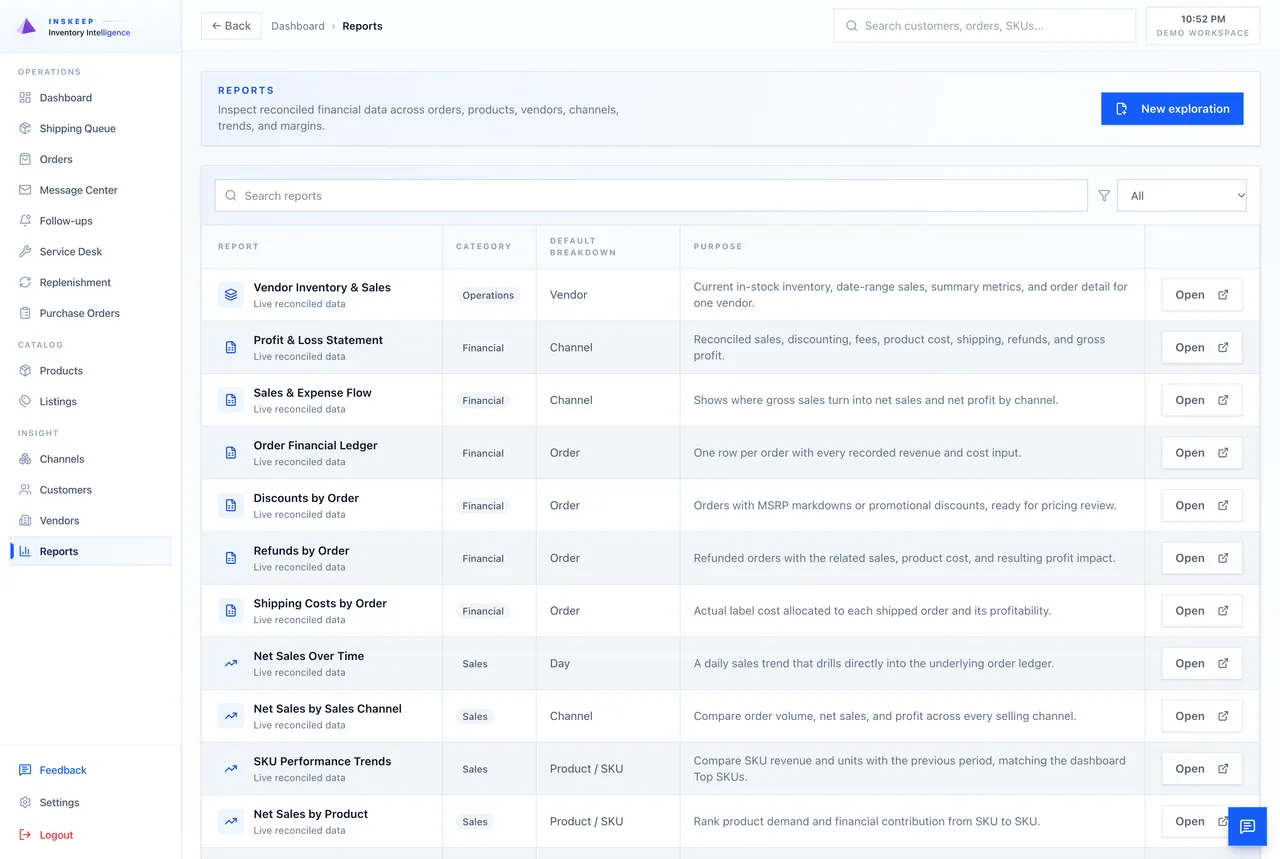Viewport: 1280px width, 859px height.
Task: Click the Shipping Costs by Order document icon
Action: (231, 610)
